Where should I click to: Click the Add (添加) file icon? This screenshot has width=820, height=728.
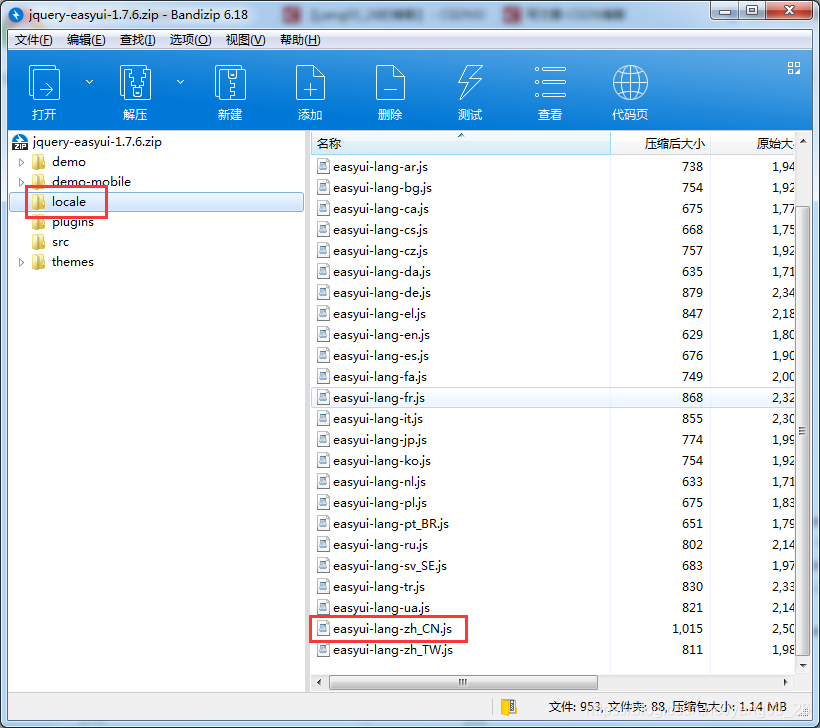click(x=310, y=83)
